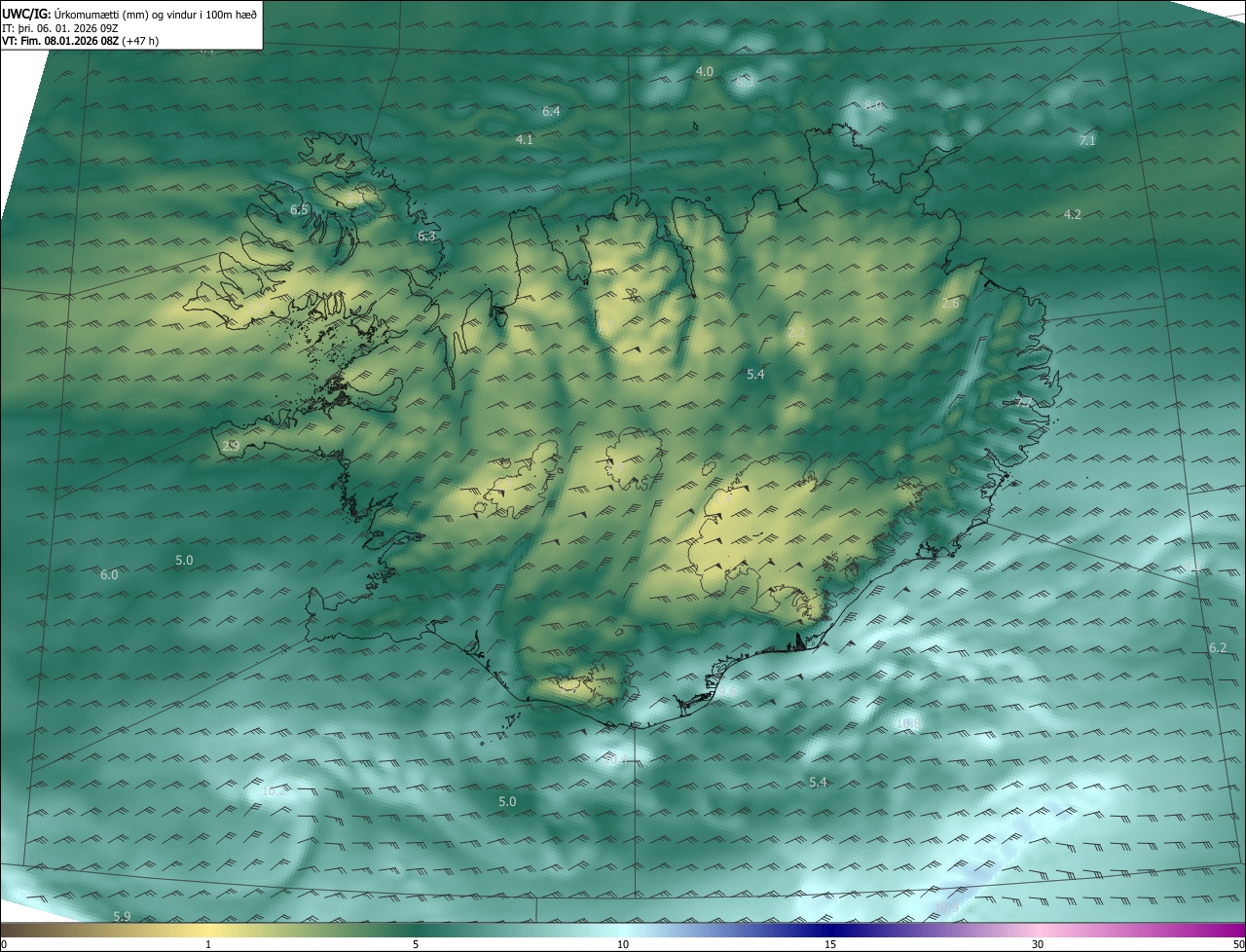Click the 30 tick on the color scale
This screenshot has width=1246, height=952.
pyautogui.click(x=1038, y=944)
